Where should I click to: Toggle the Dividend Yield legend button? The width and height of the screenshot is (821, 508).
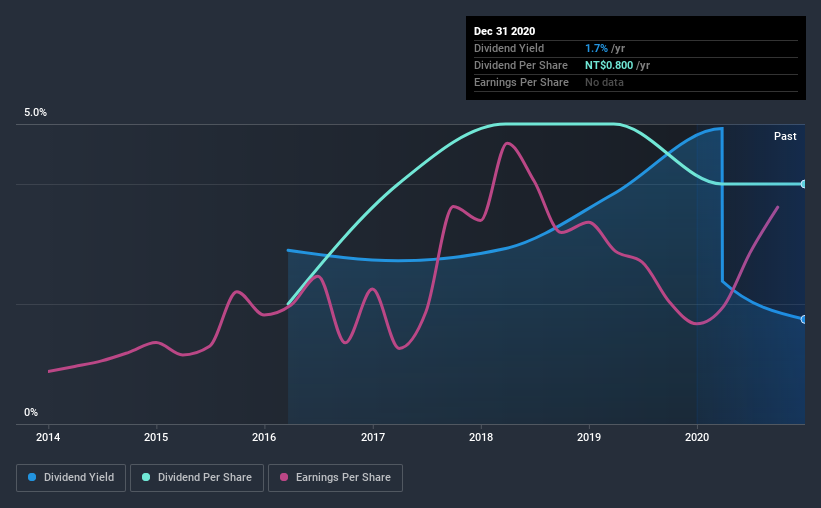click(x=71, y=478)
